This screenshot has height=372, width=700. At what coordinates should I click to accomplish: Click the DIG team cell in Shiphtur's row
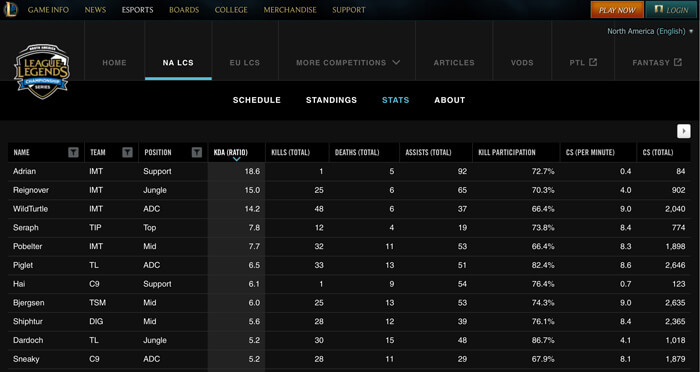[96, 321]
